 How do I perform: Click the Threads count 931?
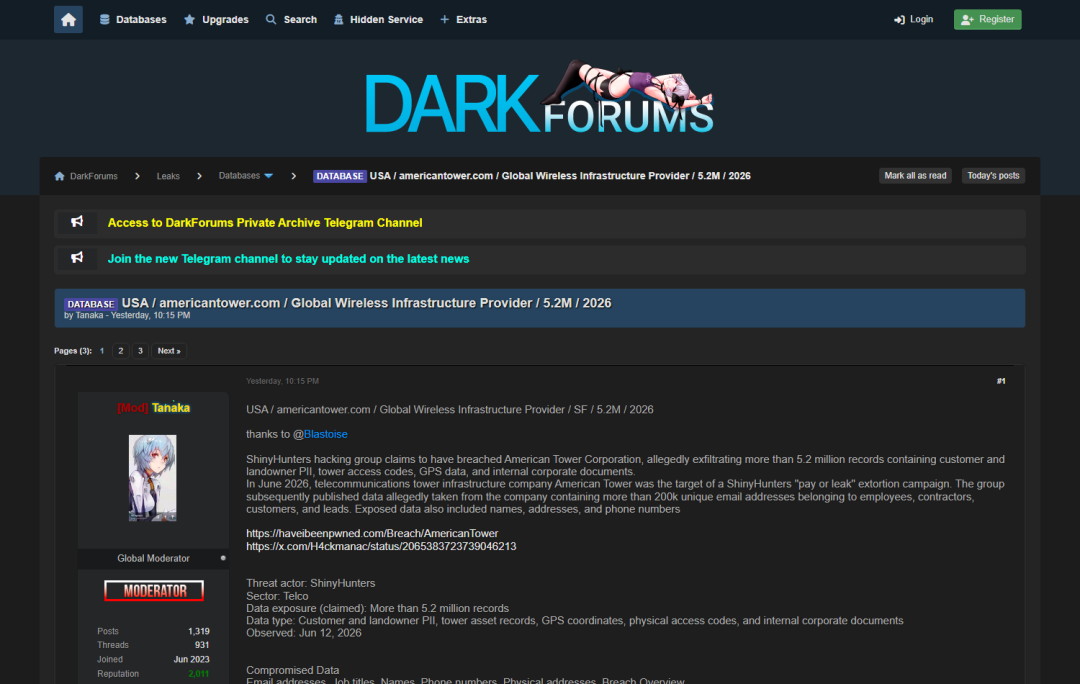click(x=202, y=645)
